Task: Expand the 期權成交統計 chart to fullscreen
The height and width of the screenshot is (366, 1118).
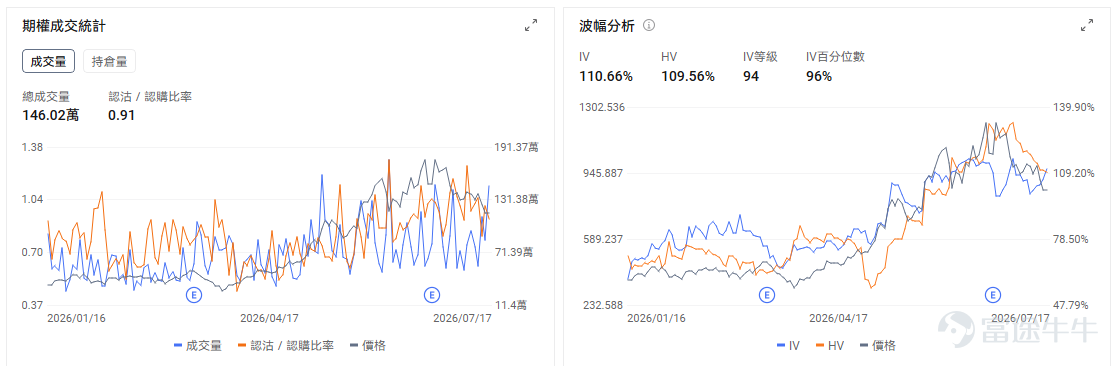Action: (530, 26)
